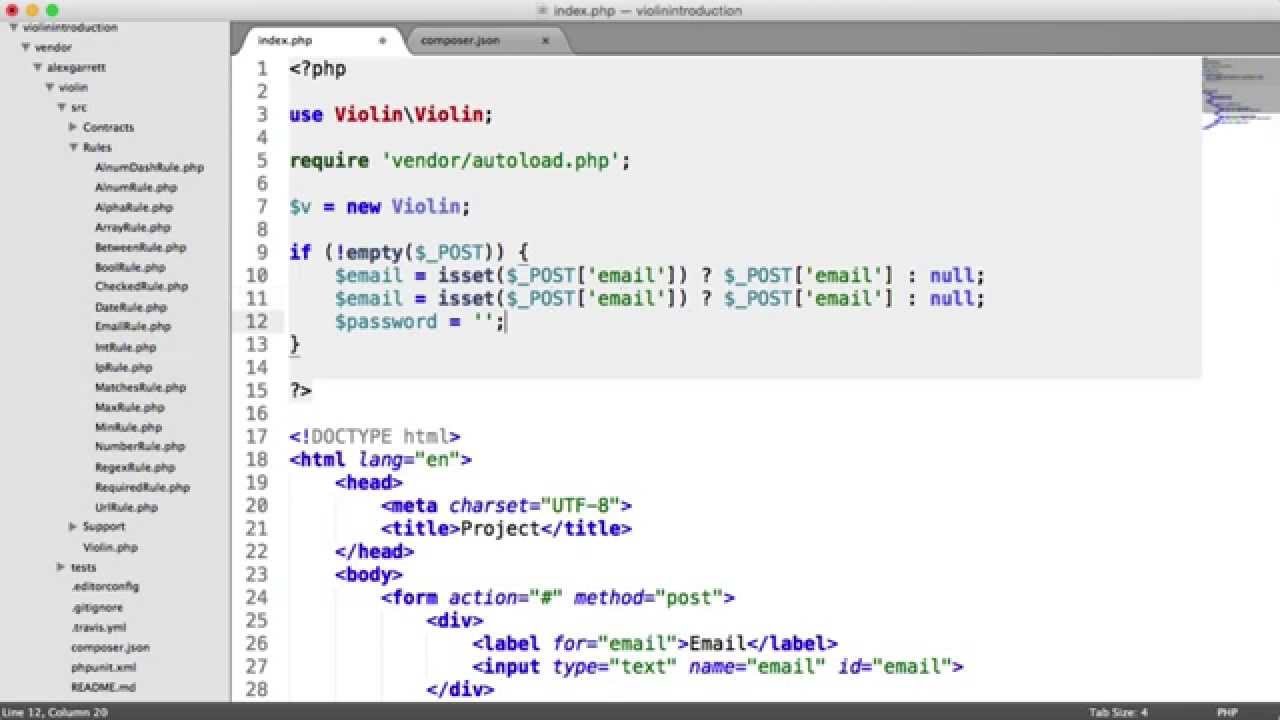Expand the Support folder arrow

point(74,526)
